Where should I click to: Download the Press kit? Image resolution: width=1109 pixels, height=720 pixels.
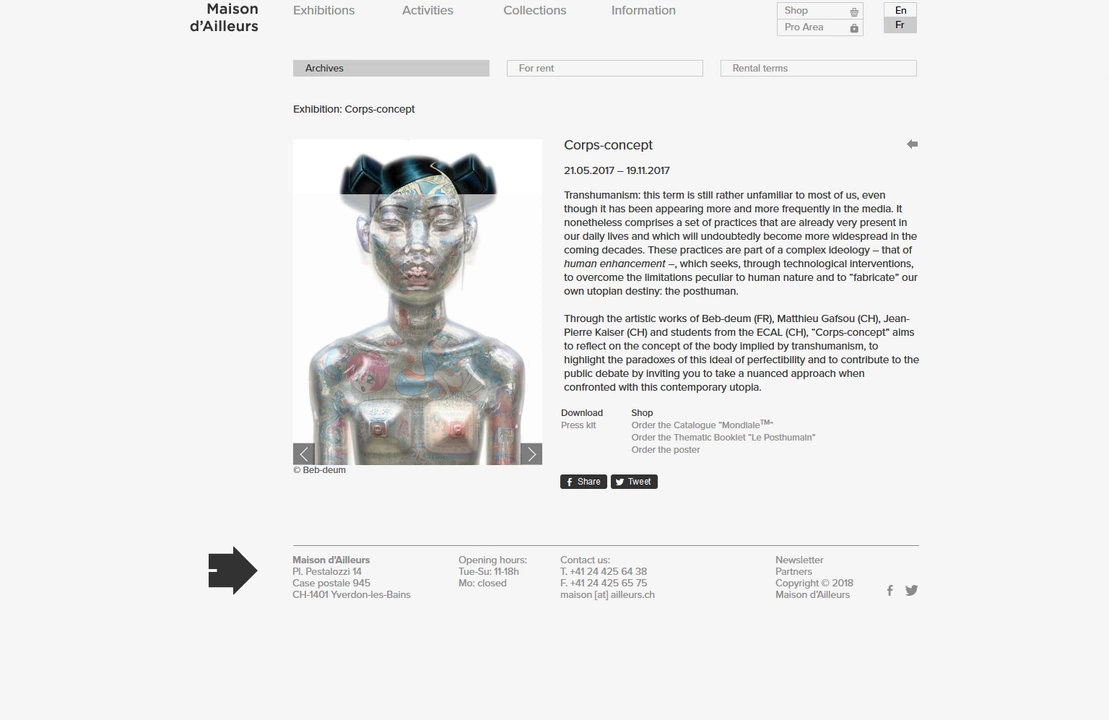point(578,425)
